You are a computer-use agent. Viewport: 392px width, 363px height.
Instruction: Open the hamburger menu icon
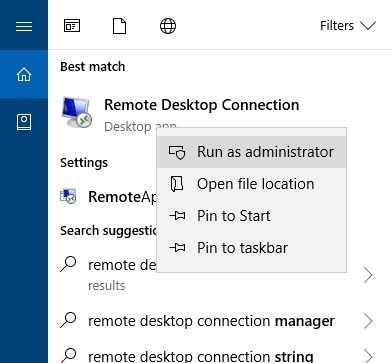24,26
